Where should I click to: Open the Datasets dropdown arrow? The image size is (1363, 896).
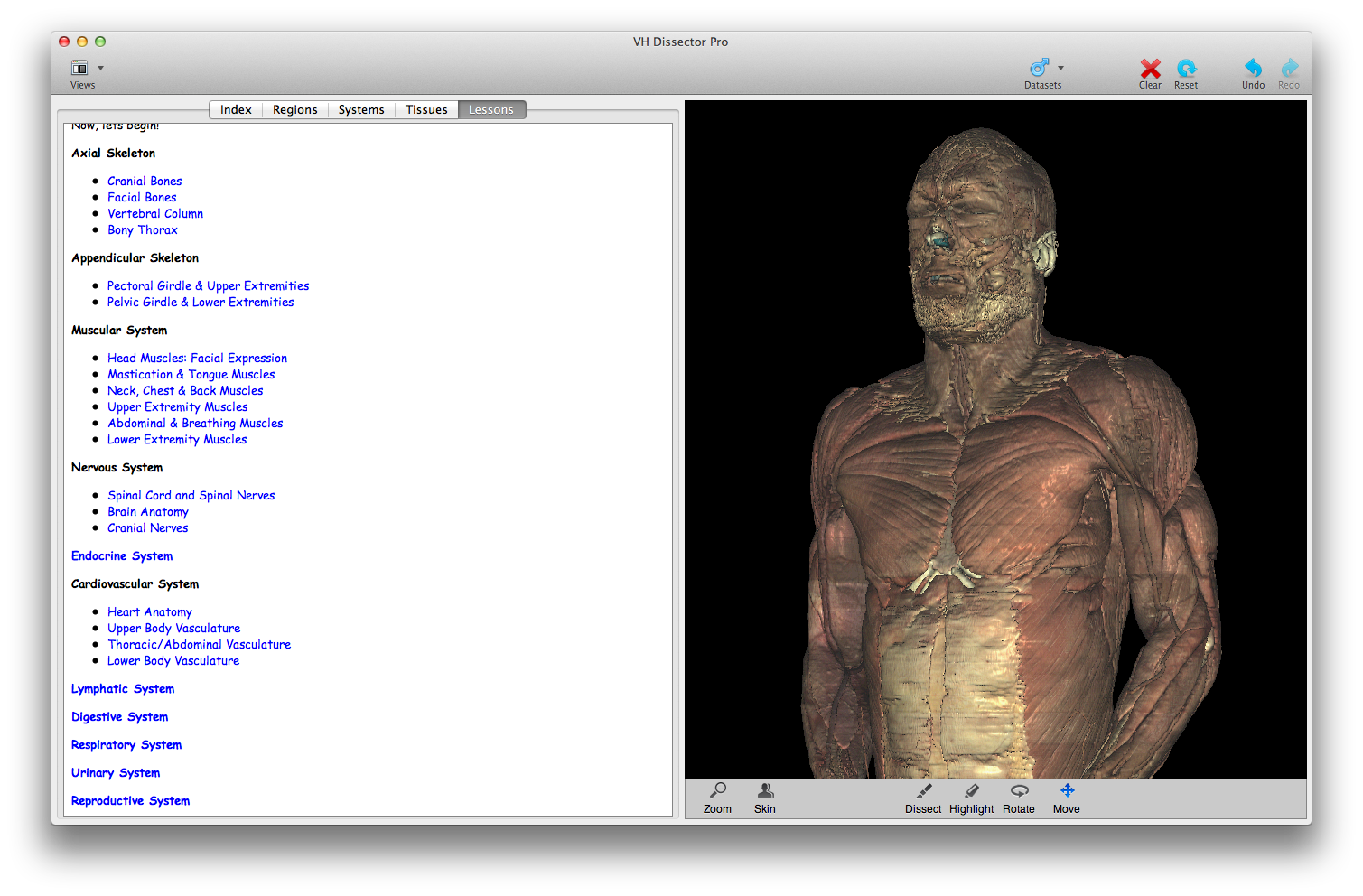1060,68
